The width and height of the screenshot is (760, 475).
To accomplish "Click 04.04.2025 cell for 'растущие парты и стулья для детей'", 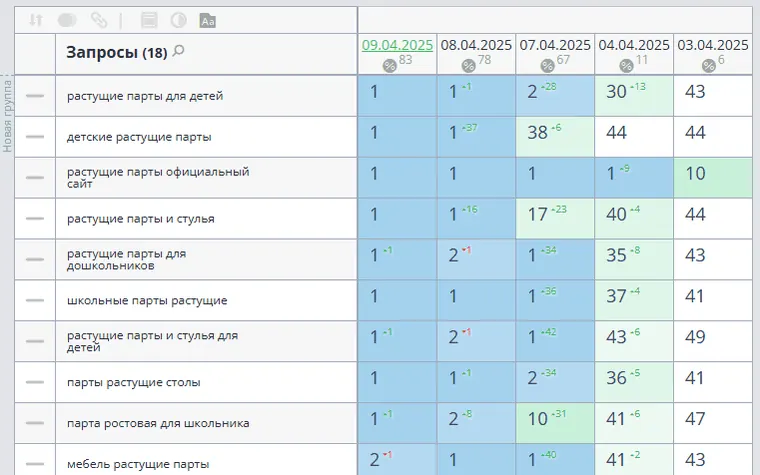I will pyautogui.click(x=634, y=341).
